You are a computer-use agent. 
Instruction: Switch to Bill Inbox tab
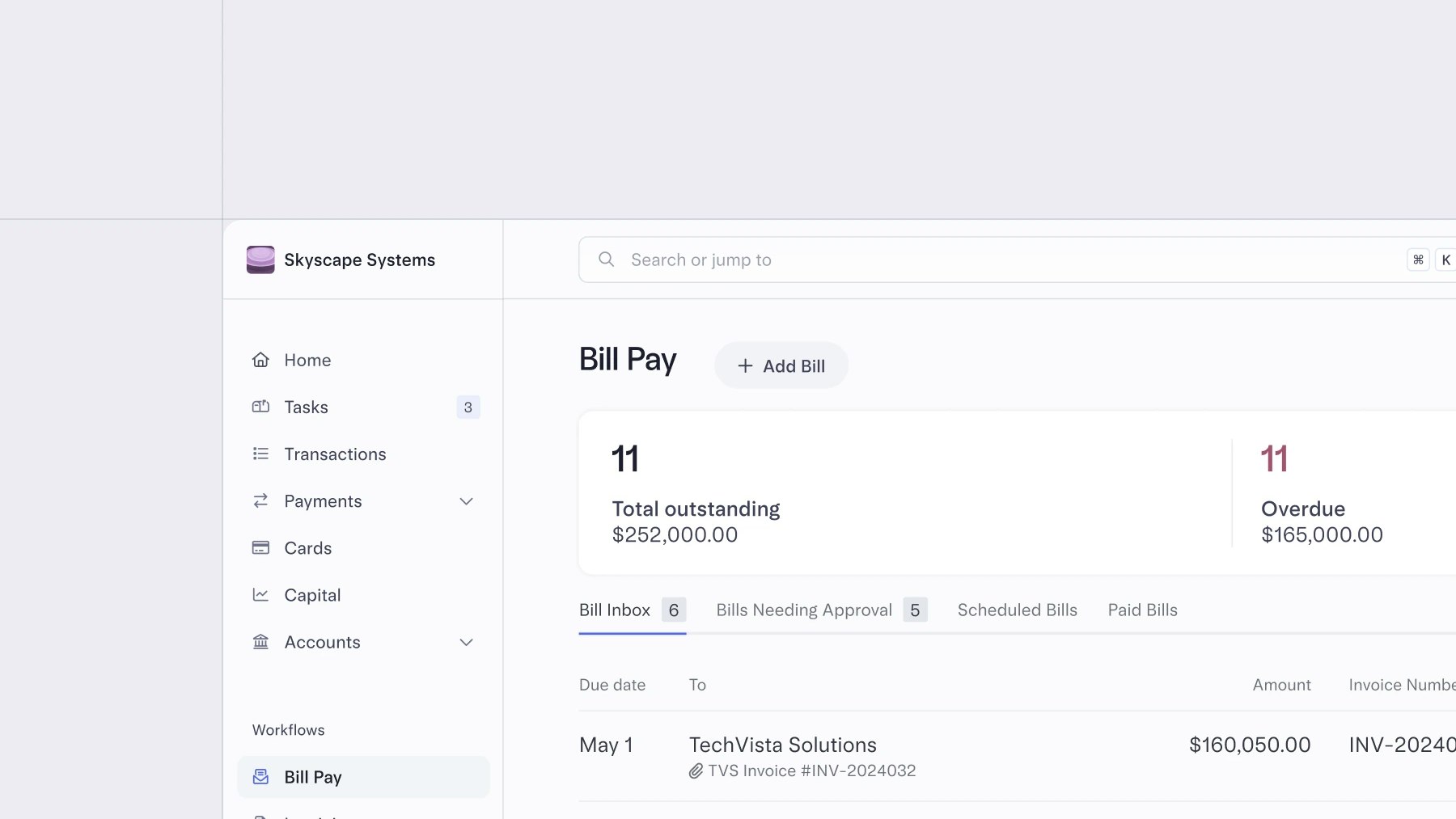(x=633, y=610)
